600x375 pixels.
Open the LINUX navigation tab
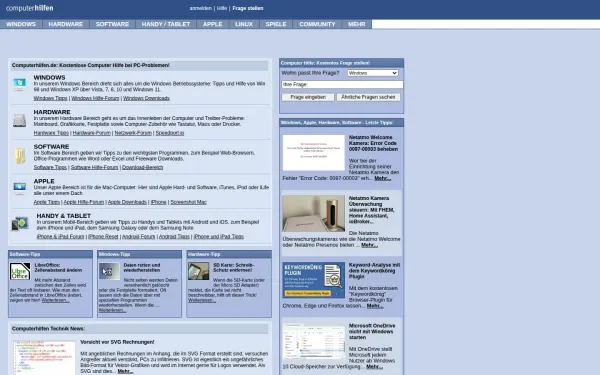pyautogui.click(x=244, y=24)
